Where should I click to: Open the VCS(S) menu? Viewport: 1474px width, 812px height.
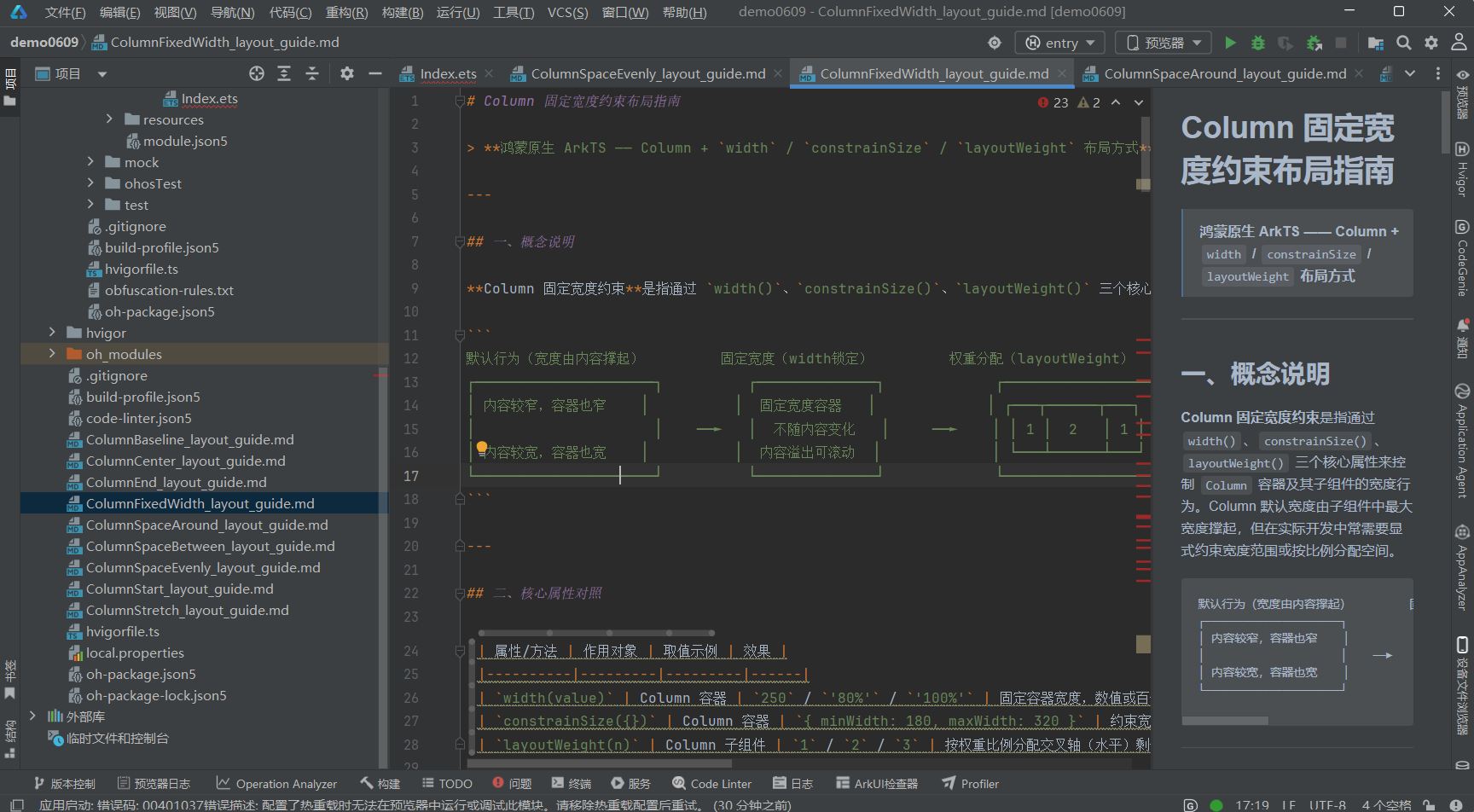567,12
